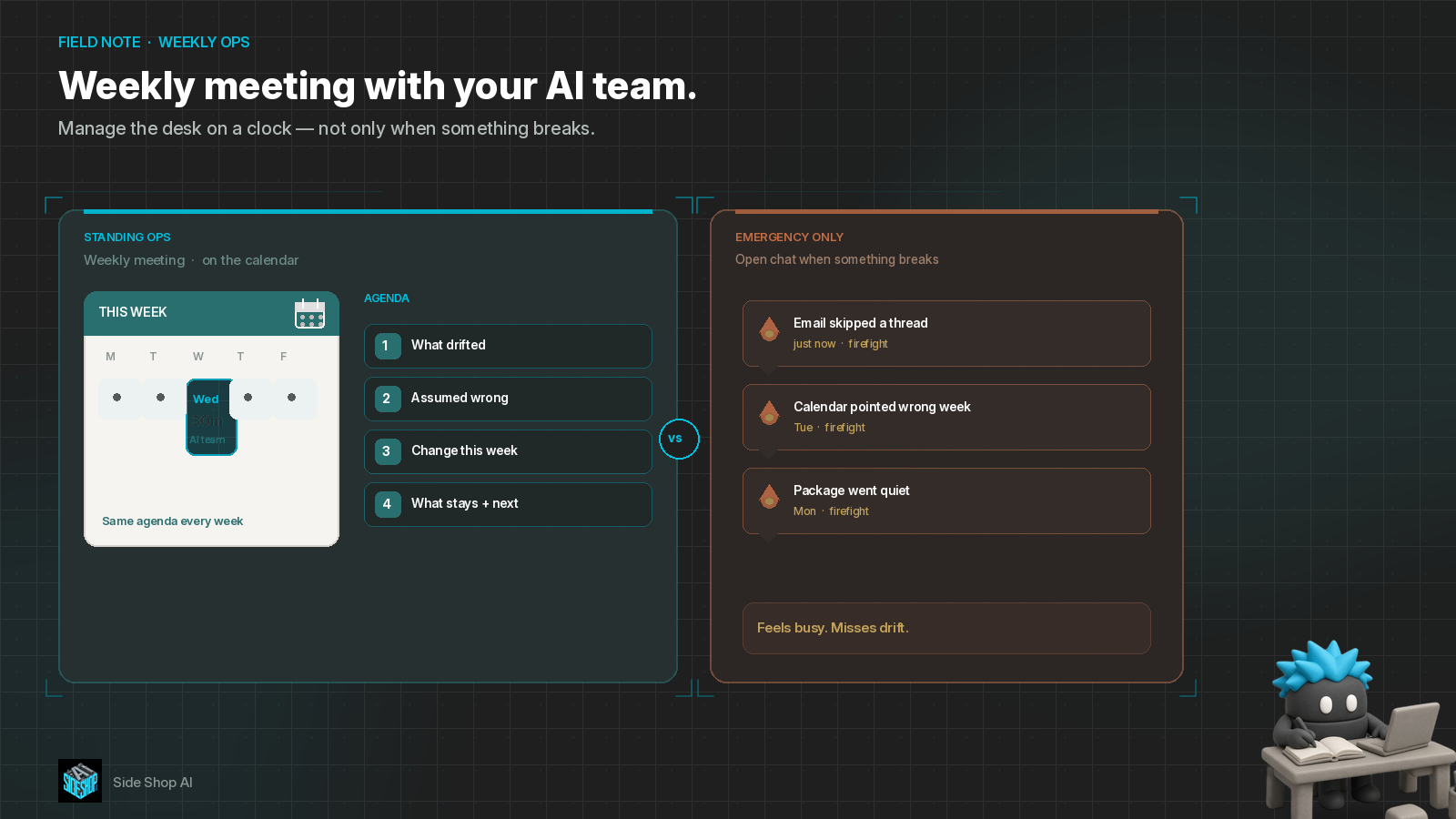Click the Friday dot in the week calendar

(291, 398)
